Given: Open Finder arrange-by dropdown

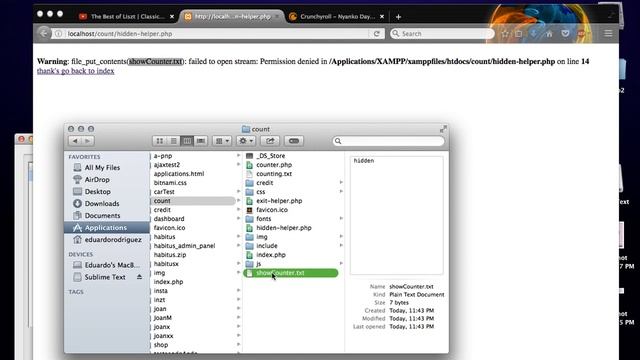Looking at the screenshot, I should coord(222,141).
